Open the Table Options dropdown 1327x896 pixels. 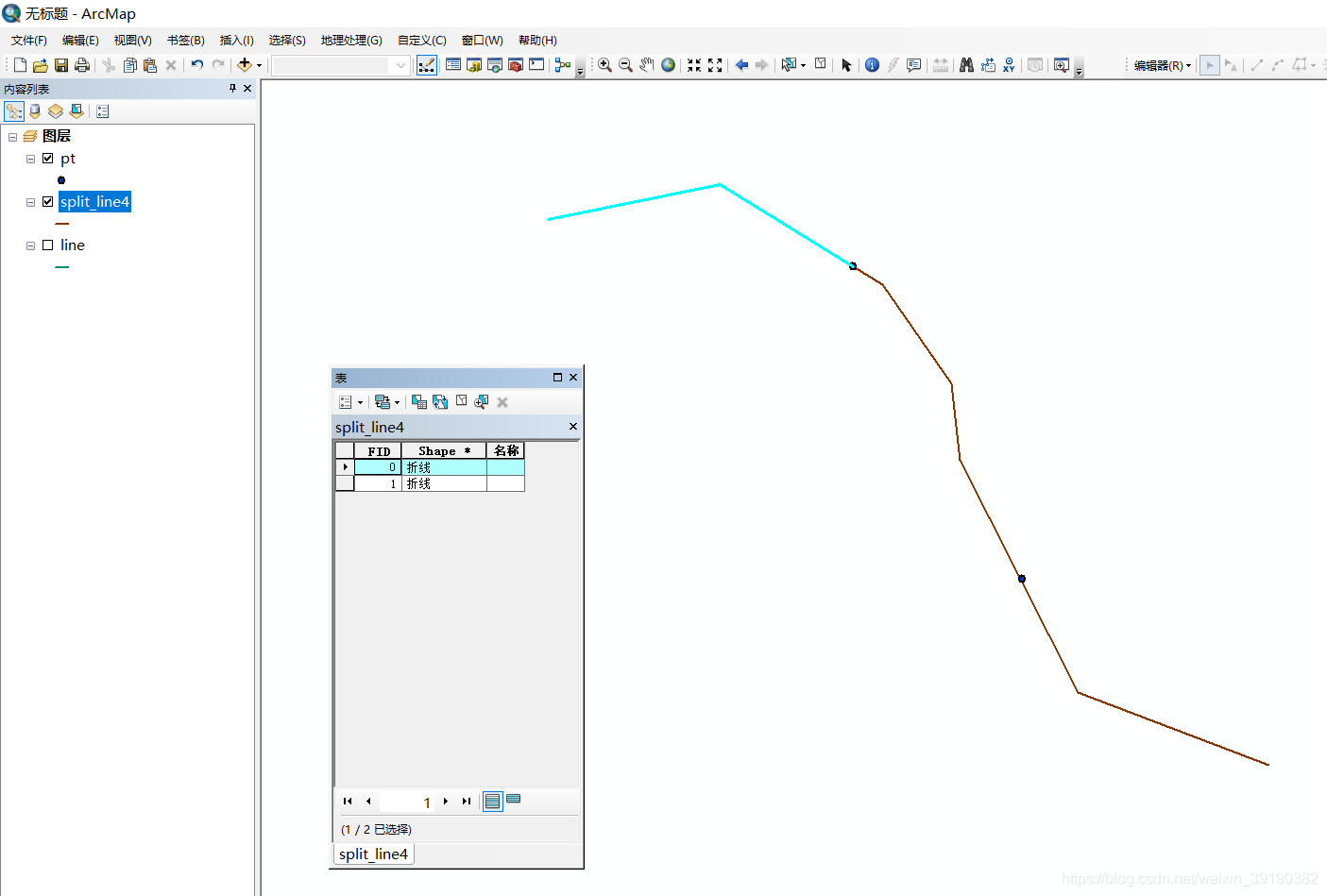tap(350, 402)
